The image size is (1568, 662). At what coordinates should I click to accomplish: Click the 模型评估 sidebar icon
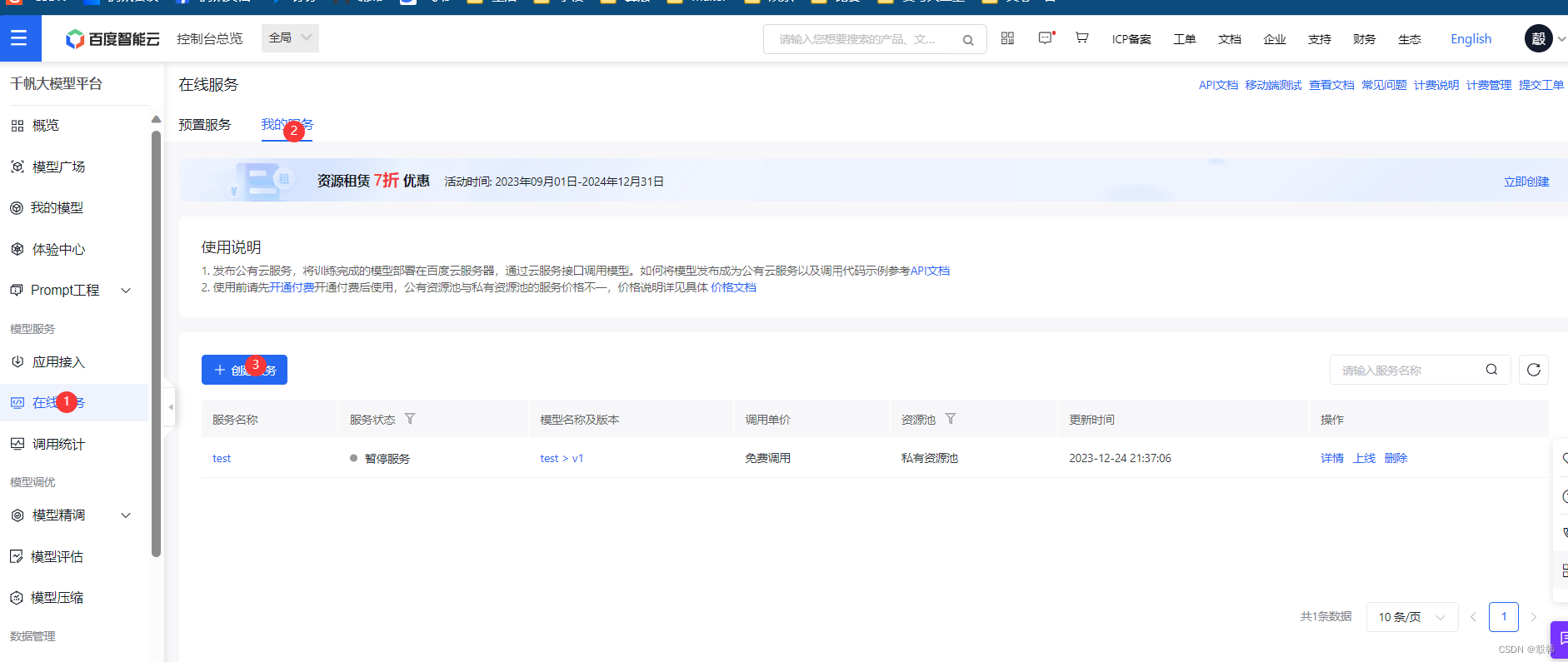pyautogui.click(x=17, y=556)
